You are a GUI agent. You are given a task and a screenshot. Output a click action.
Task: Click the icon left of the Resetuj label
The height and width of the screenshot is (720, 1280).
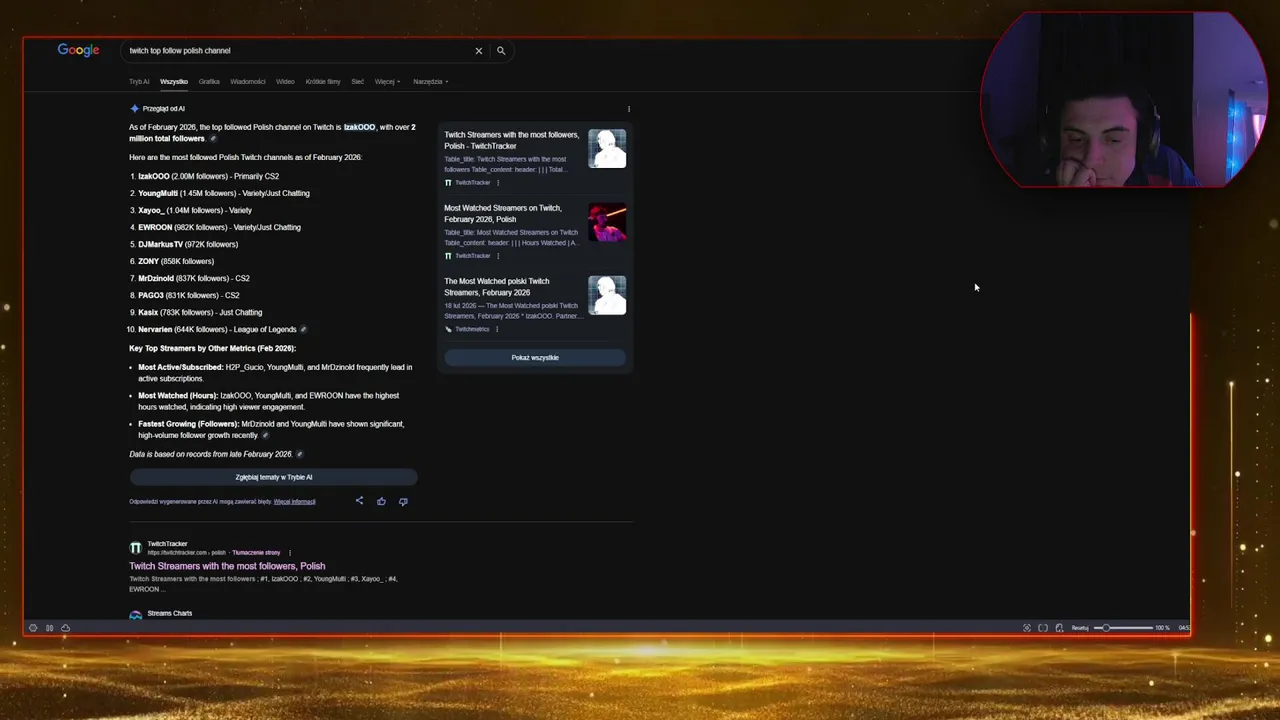[x=1059, y=628]
